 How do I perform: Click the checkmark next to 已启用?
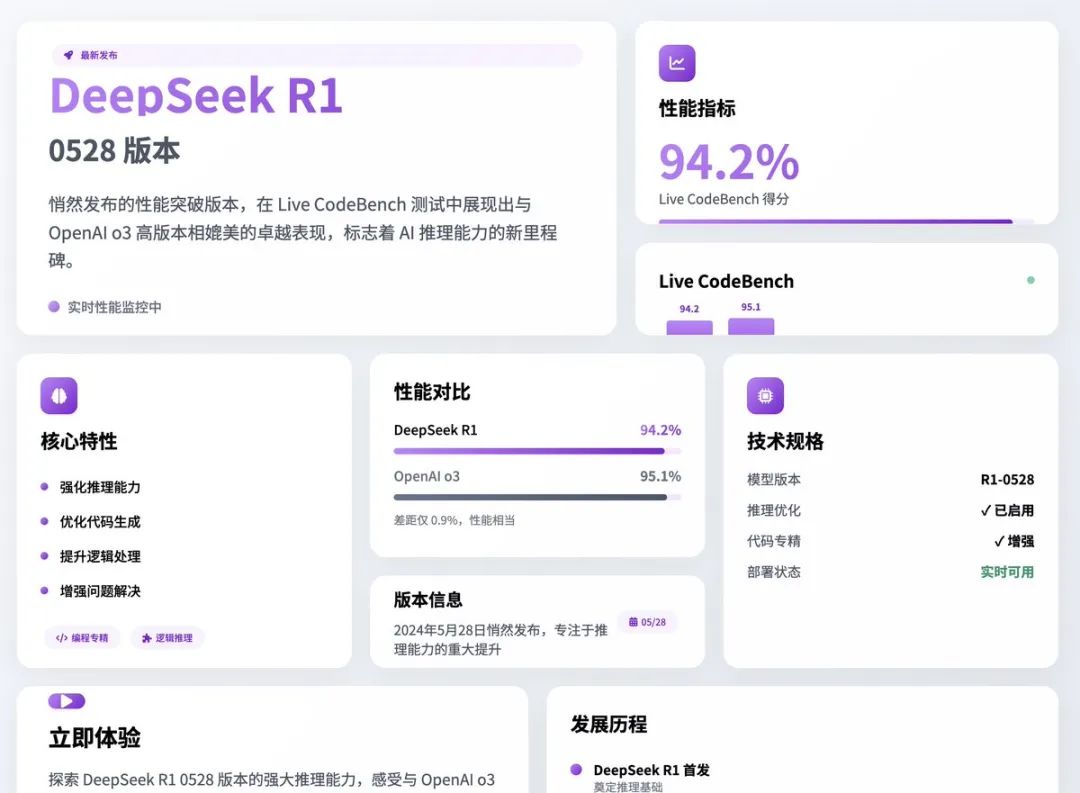click(x=986, y=511)
